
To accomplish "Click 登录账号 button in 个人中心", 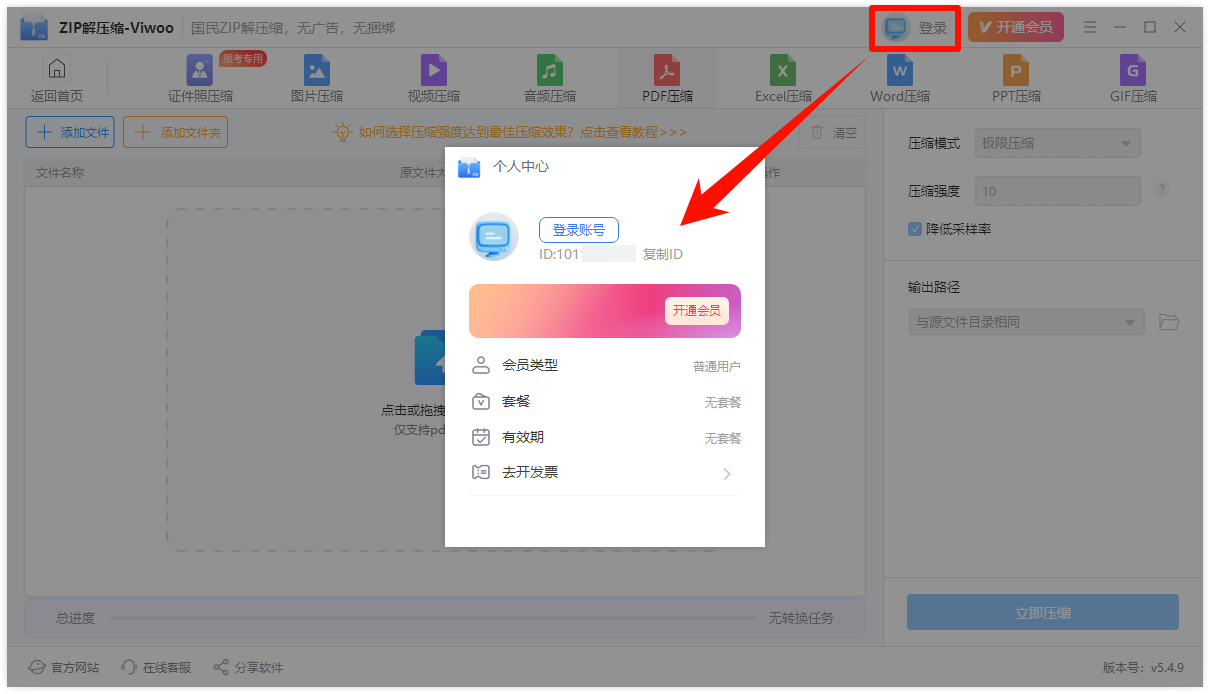I will (x=579, y=230).
